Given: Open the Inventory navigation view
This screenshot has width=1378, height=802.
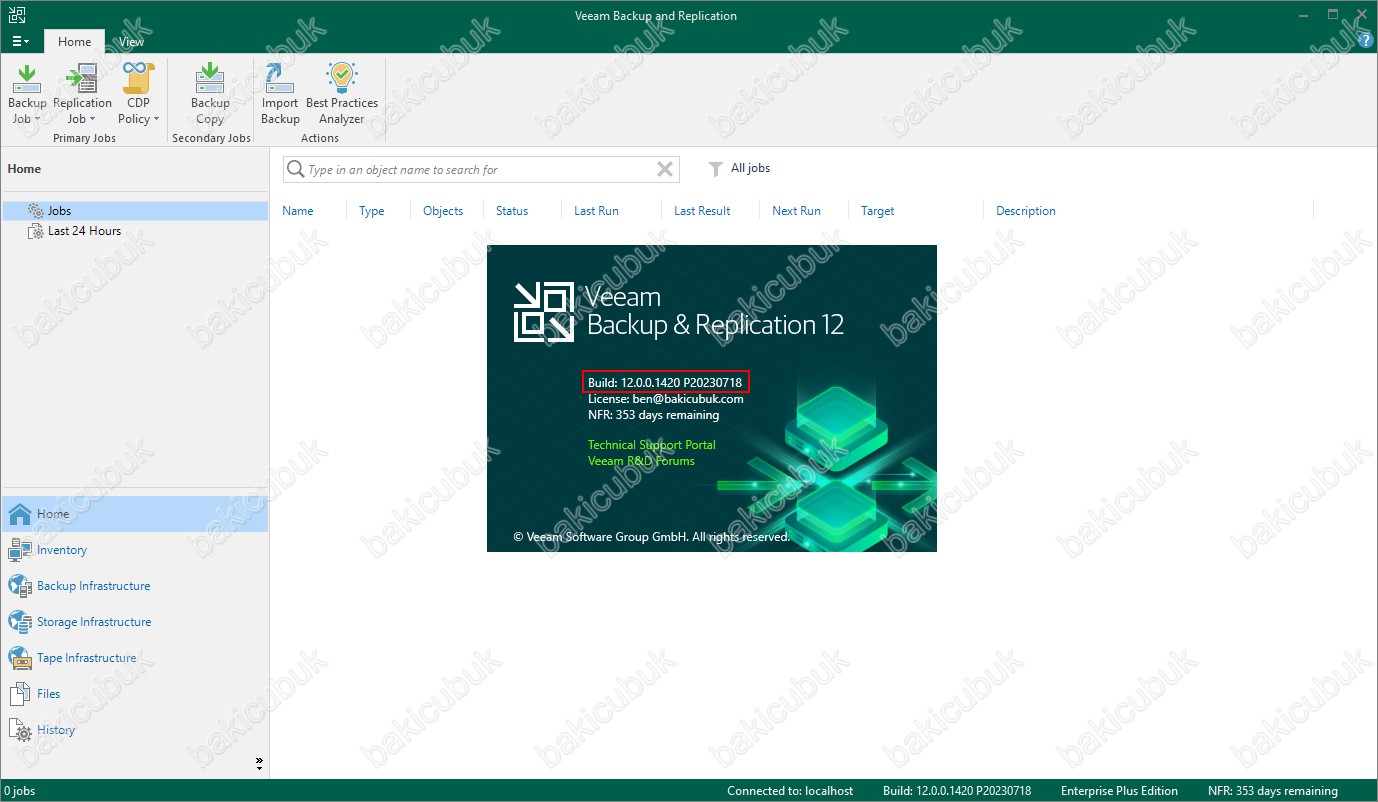Looking at the screenshot, I should pyautogui.click(x=135, y=550).
